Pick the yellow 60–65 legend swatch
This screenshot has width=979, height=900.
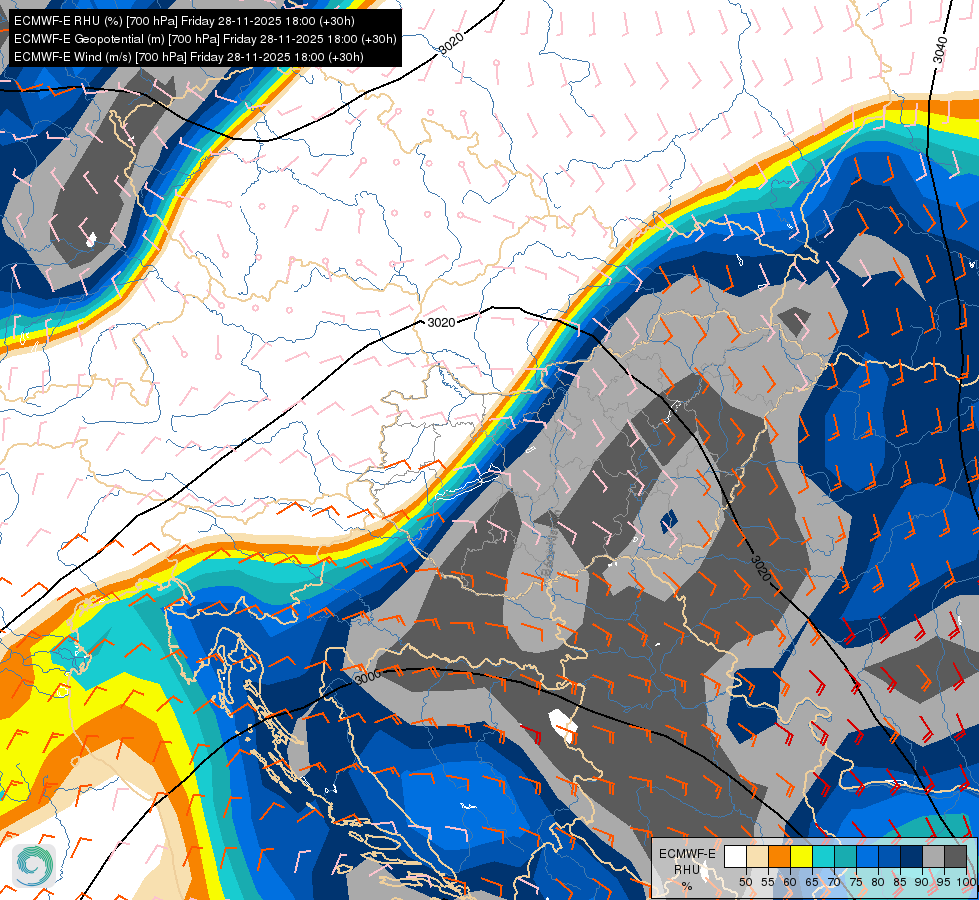tap(801, 856)
